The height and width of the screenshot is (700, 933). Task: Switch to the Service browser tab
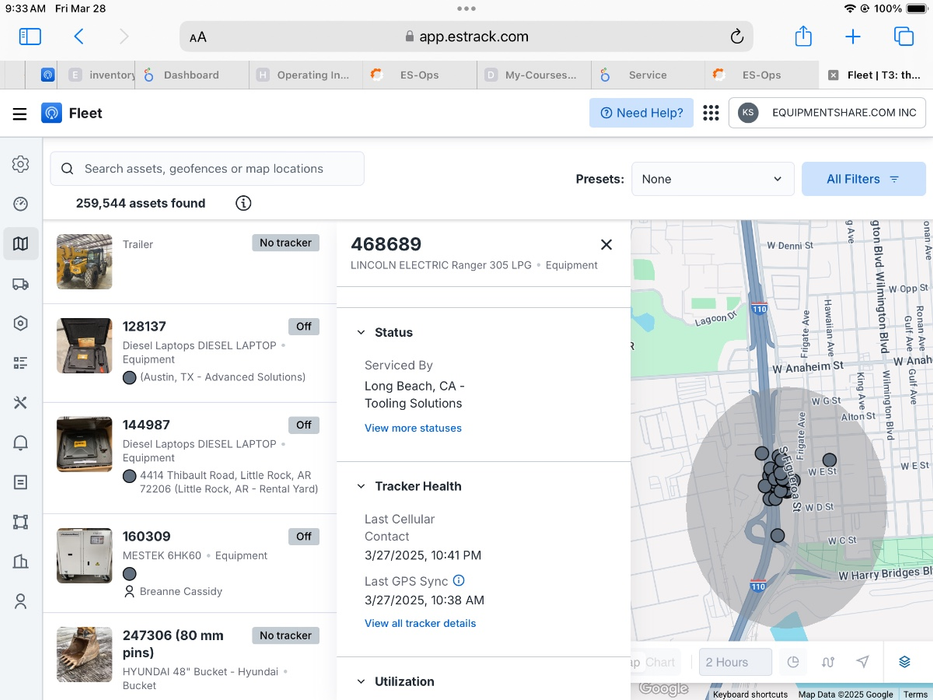[647, 75]
